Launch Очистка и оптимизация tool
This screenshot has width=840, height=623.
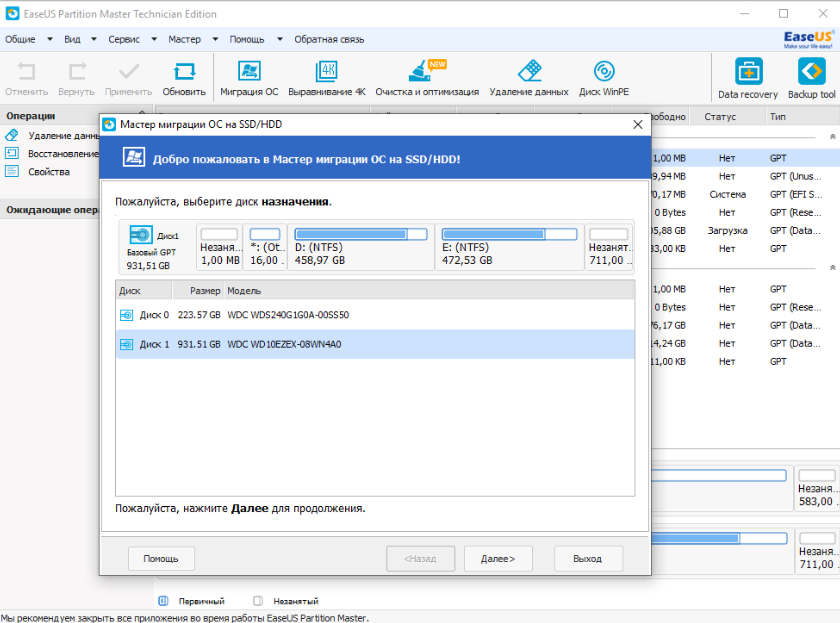(427, 71)
